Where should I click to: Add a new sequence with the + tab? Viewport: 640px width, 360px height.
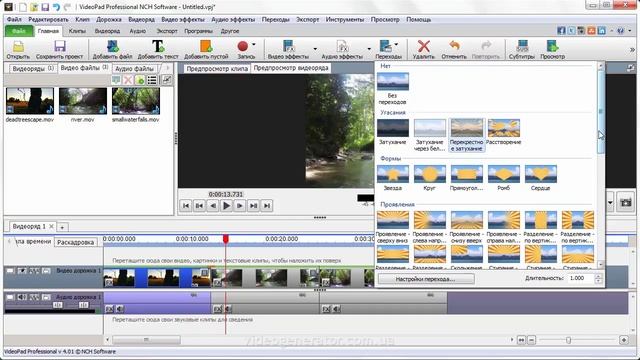[x=62, y=227]
